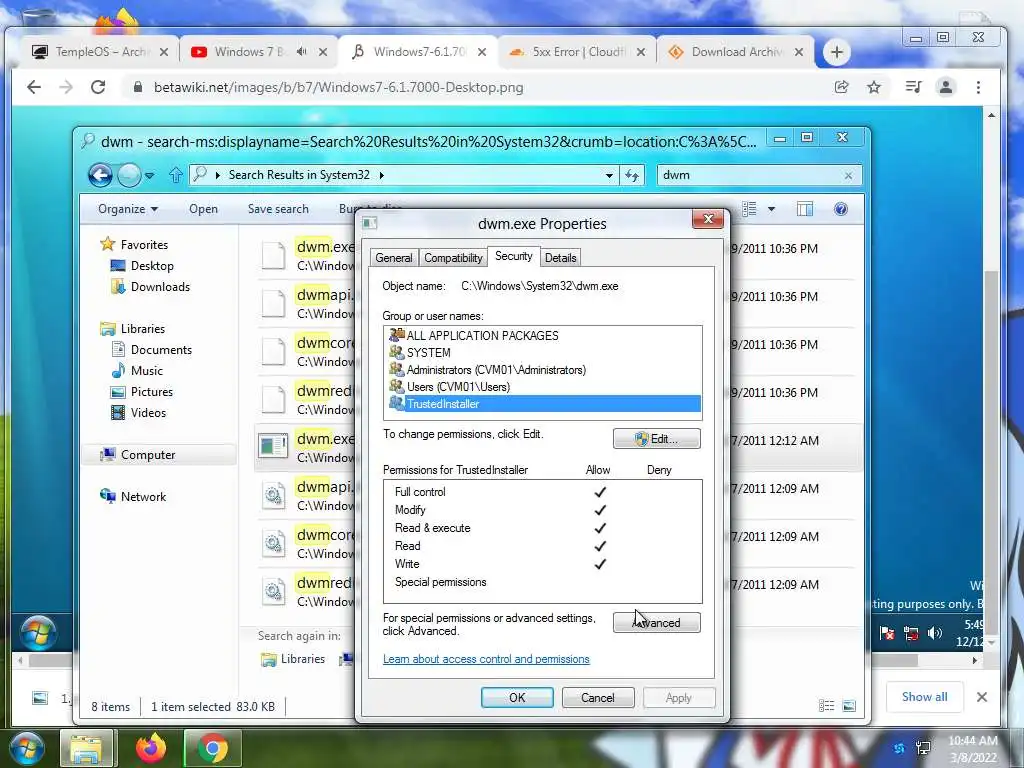
Task: Select Network in navigation pane
Action: pyautogui.click(x=133, y=496)
